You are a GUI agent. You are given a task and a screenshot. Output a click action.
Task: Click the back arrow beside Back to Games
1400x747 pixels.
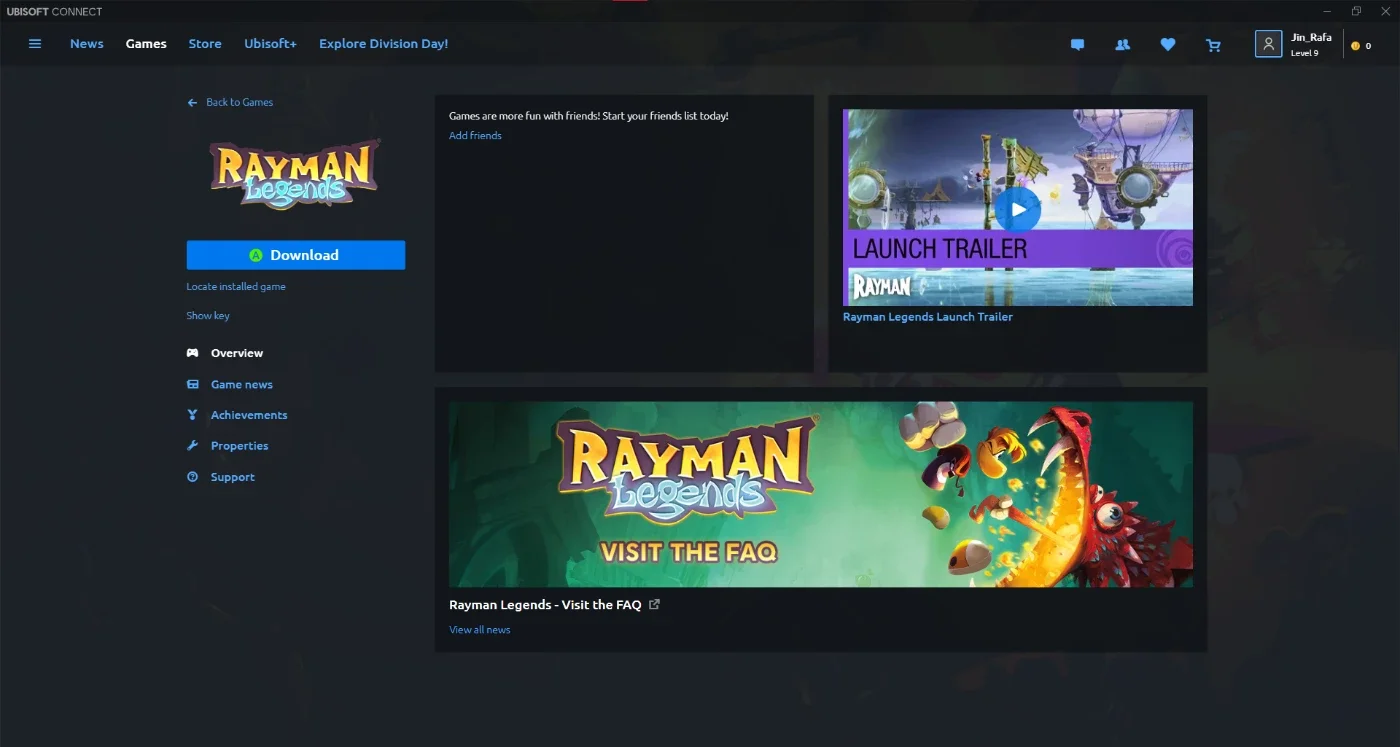point(192,103)
